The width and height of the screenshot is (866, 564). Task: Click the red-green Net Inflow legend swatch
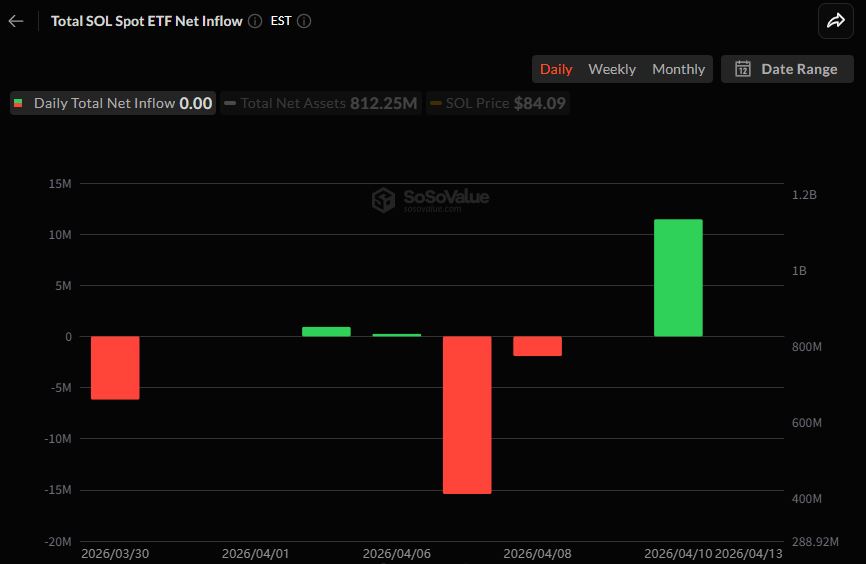[19, 103]
